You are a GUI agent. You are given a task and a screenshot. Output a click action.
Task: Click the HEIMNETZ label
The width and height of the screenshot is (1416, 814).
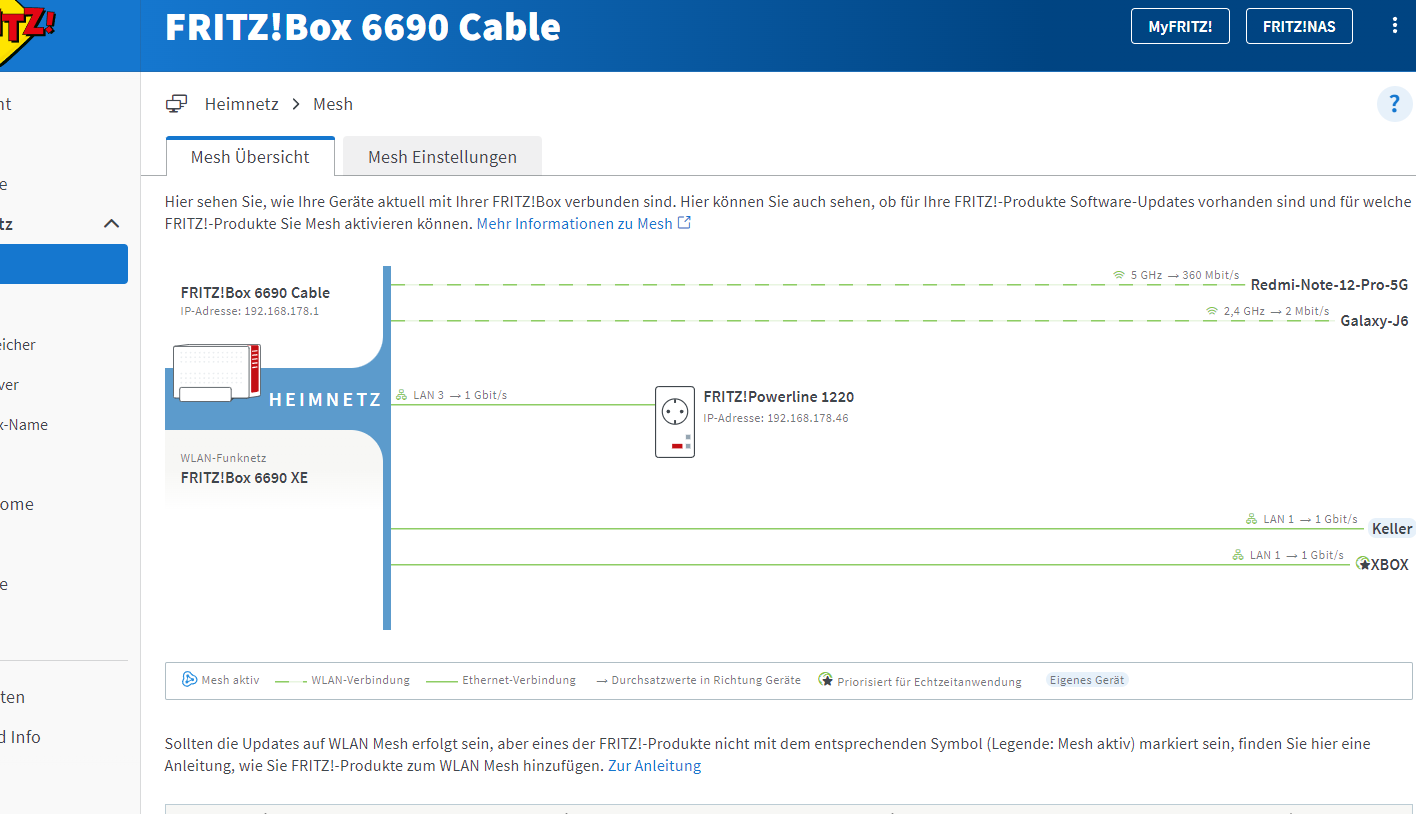325,400
